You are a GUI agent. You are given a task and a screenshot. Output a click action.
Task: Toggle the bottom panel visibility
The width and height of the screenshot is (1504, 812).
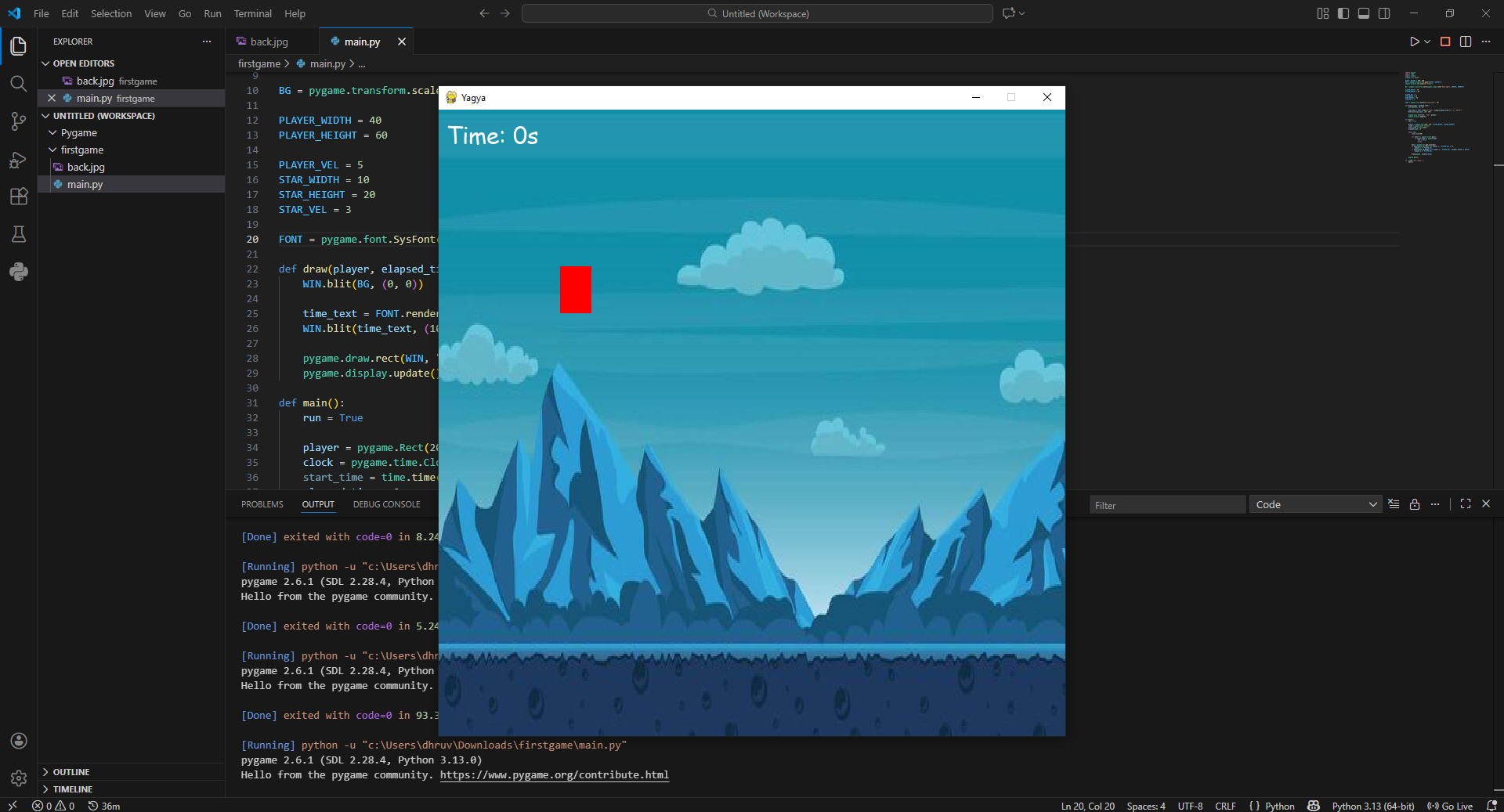click(1364, 13)
